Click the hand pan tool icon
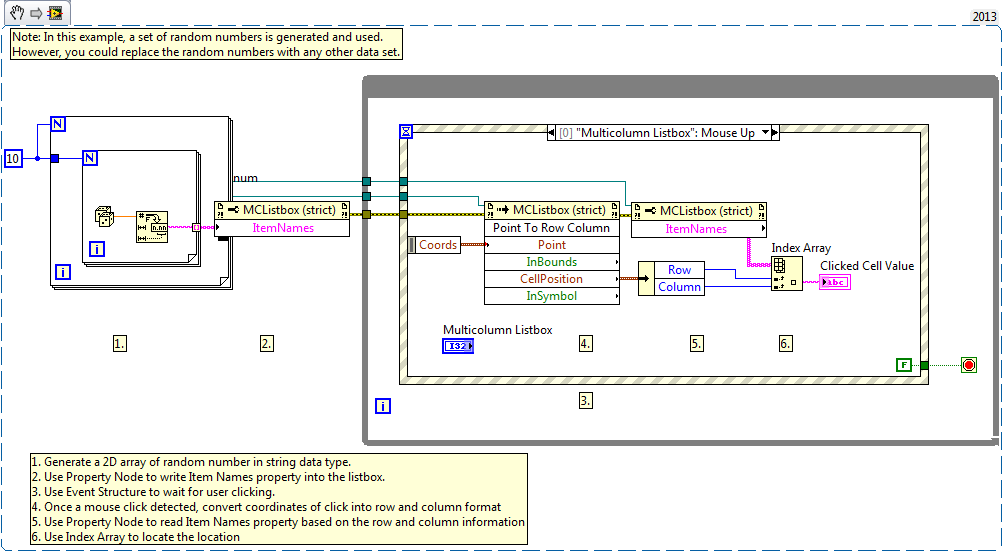Screen dimensions: 1003x552 pos(17,12)
